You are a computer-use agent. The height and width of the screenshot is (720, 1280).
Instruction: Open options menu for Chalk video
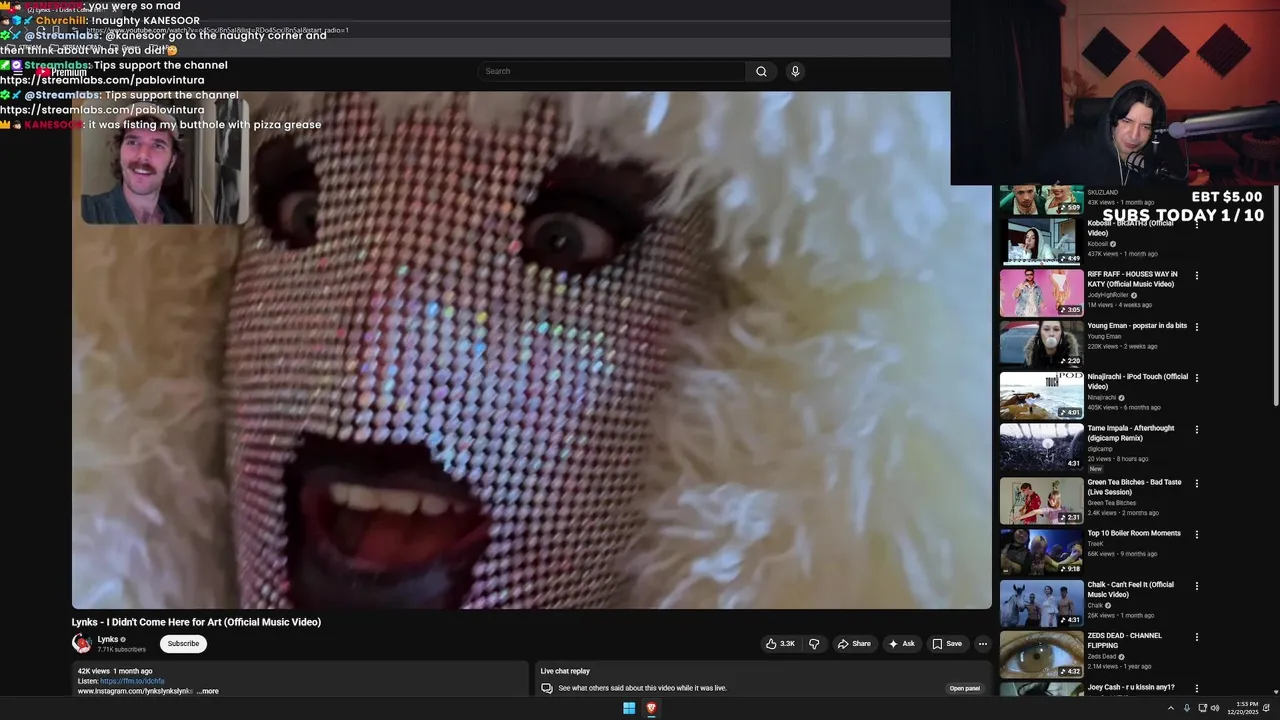coord(1196,586)
